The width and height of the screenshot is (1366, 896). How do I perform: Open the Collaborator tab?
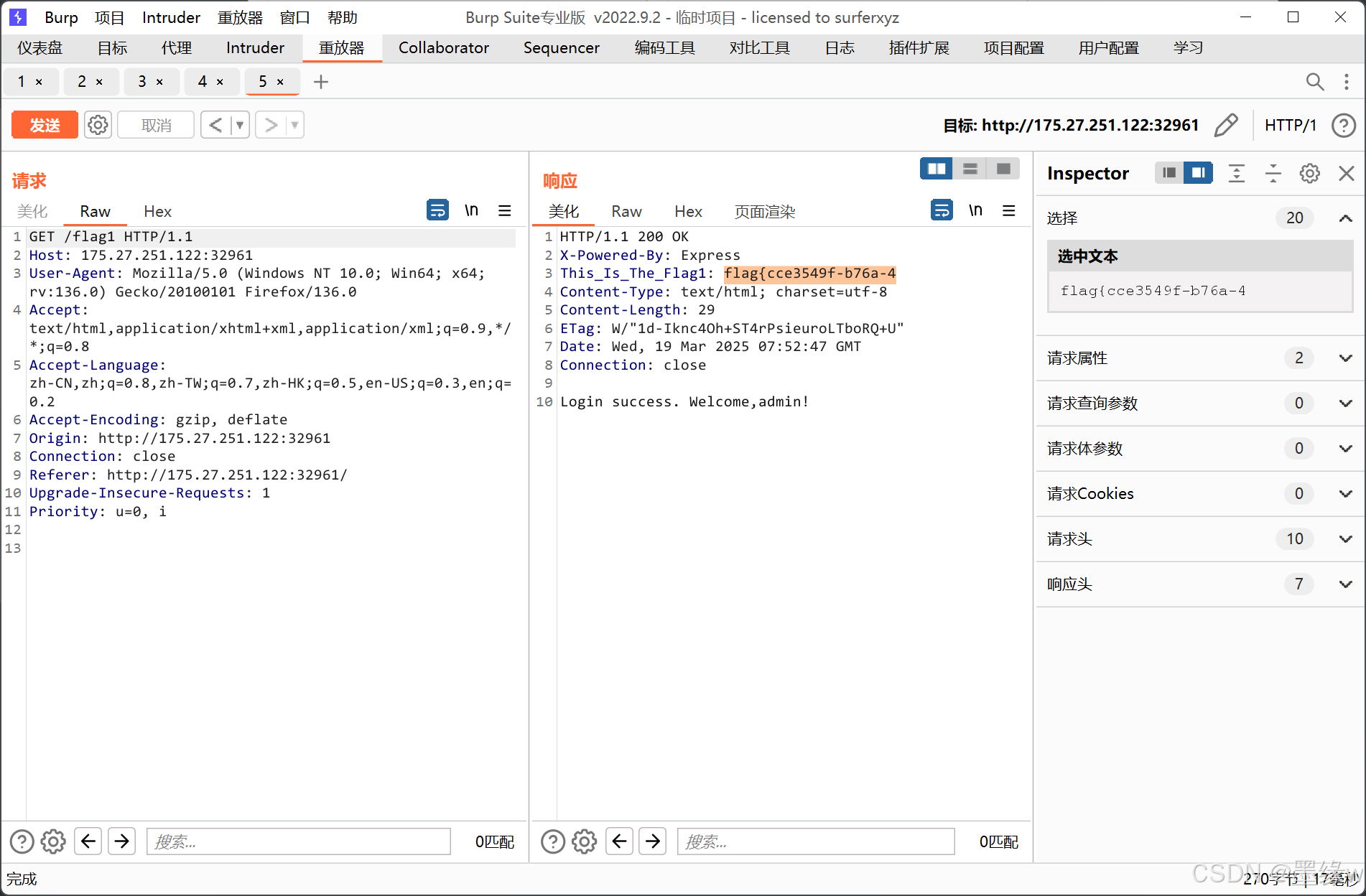[443, 48]
